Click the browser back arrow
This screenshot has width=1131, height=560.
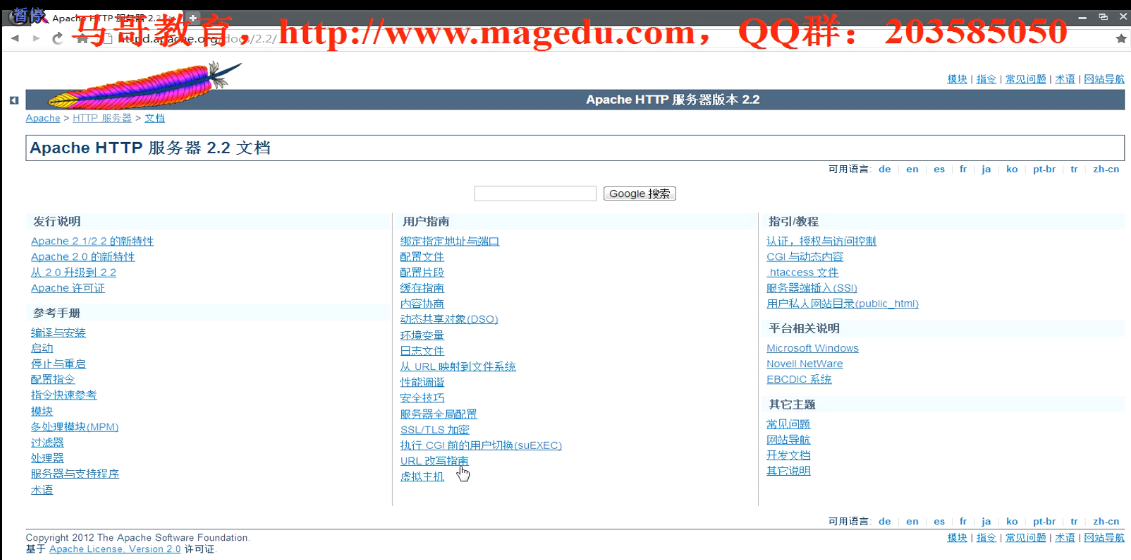(15, 38)
